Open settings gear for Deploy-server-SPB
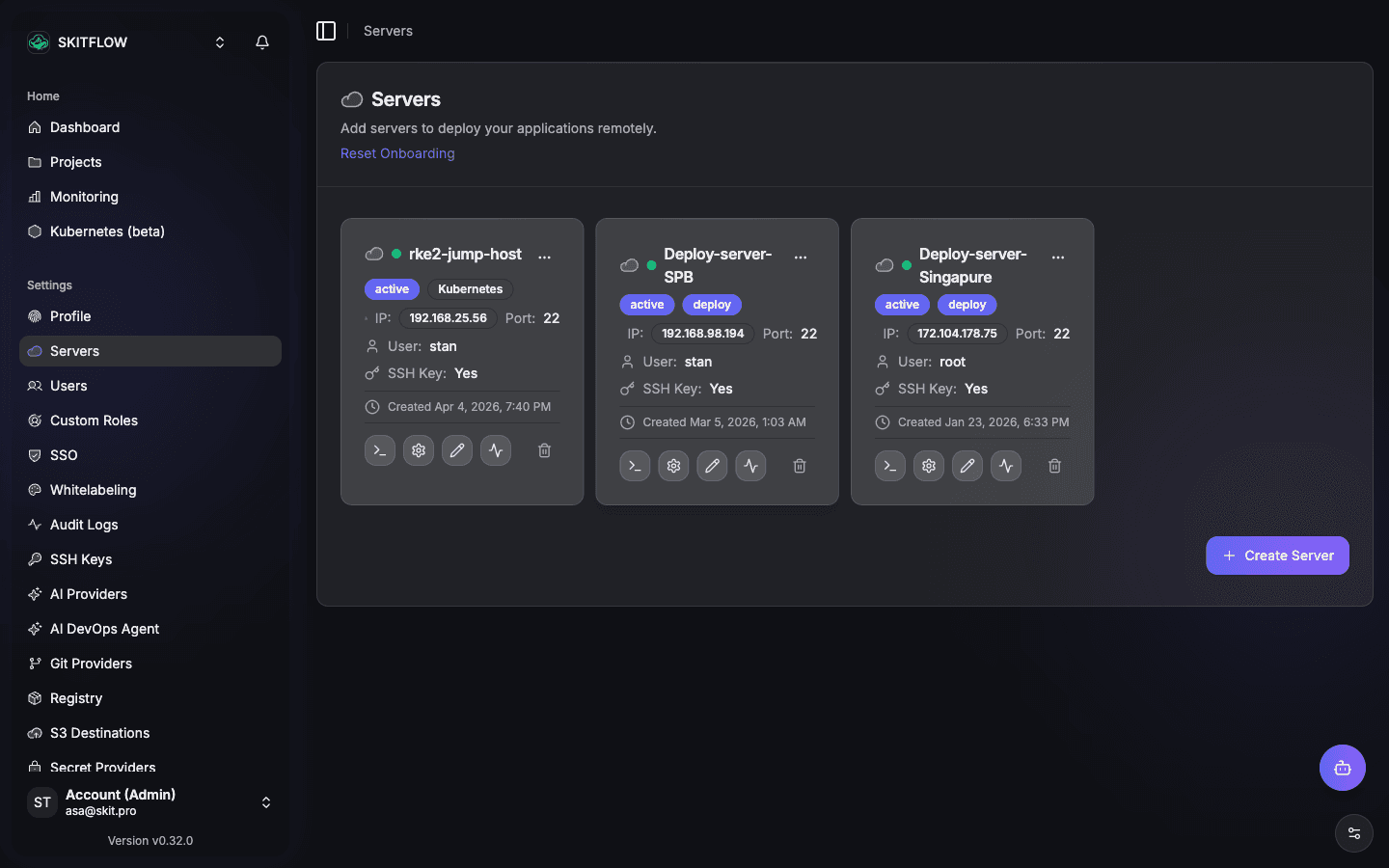1389x868 pixels. [673, 466]
